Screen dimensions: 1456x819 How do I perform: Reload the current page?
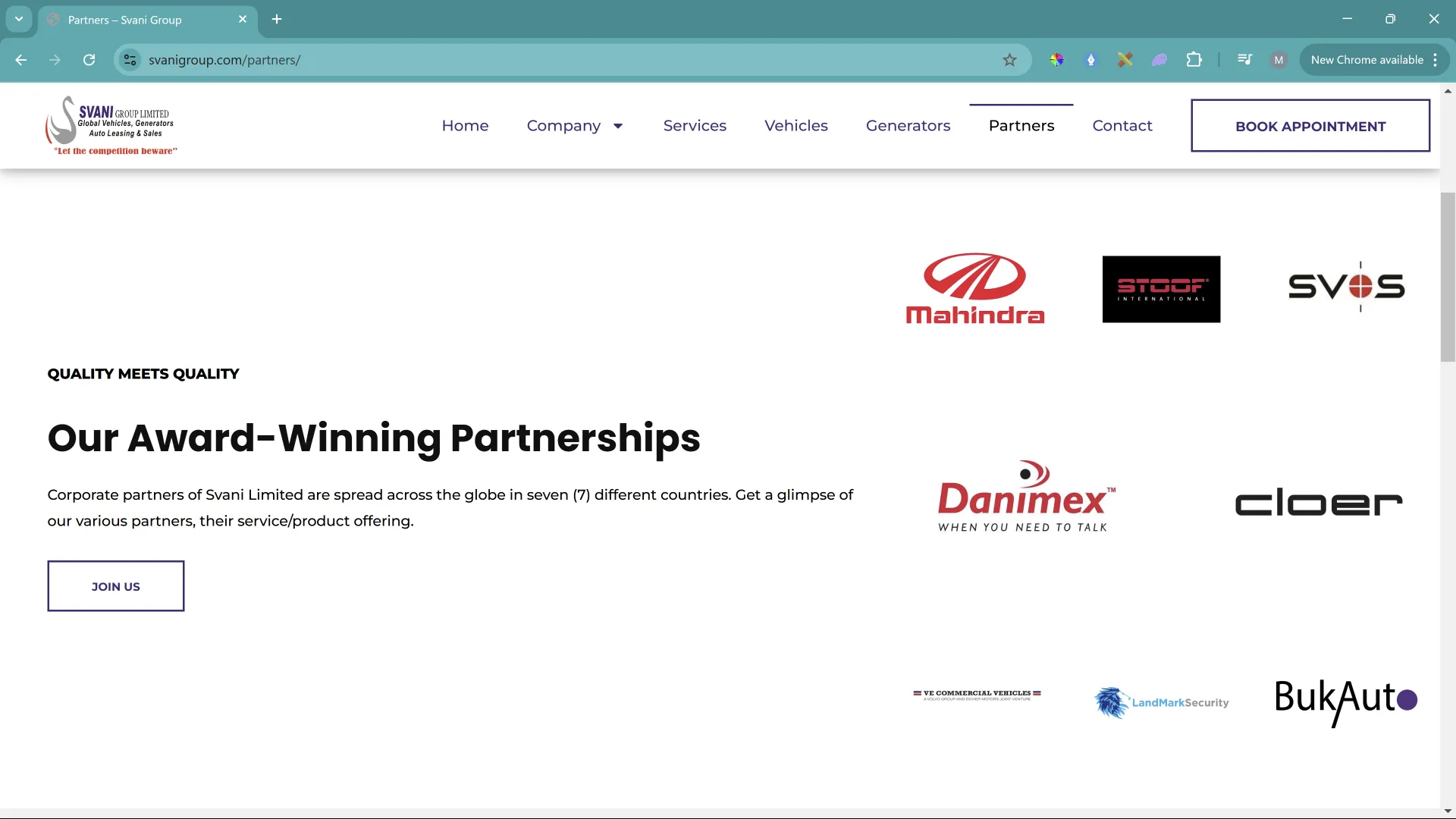89,60
